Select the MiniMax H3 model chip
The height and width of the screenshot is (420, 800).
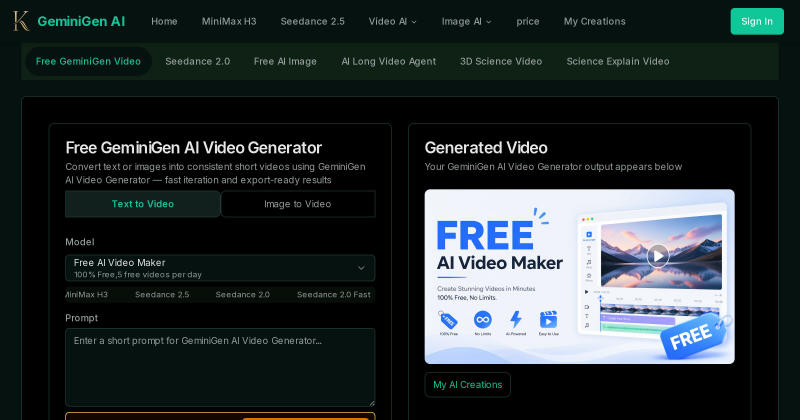click(86, 294)
